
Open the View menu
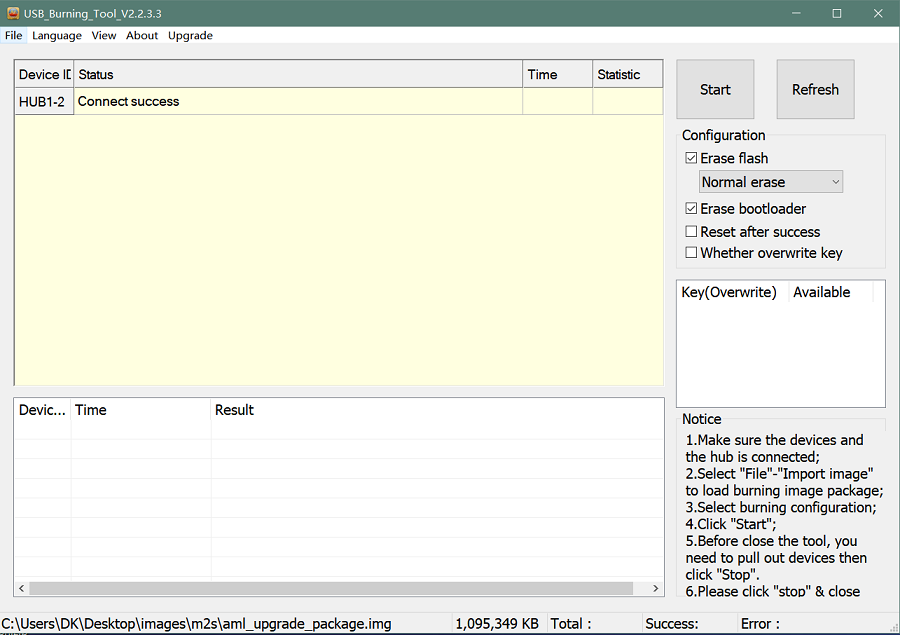104,35
